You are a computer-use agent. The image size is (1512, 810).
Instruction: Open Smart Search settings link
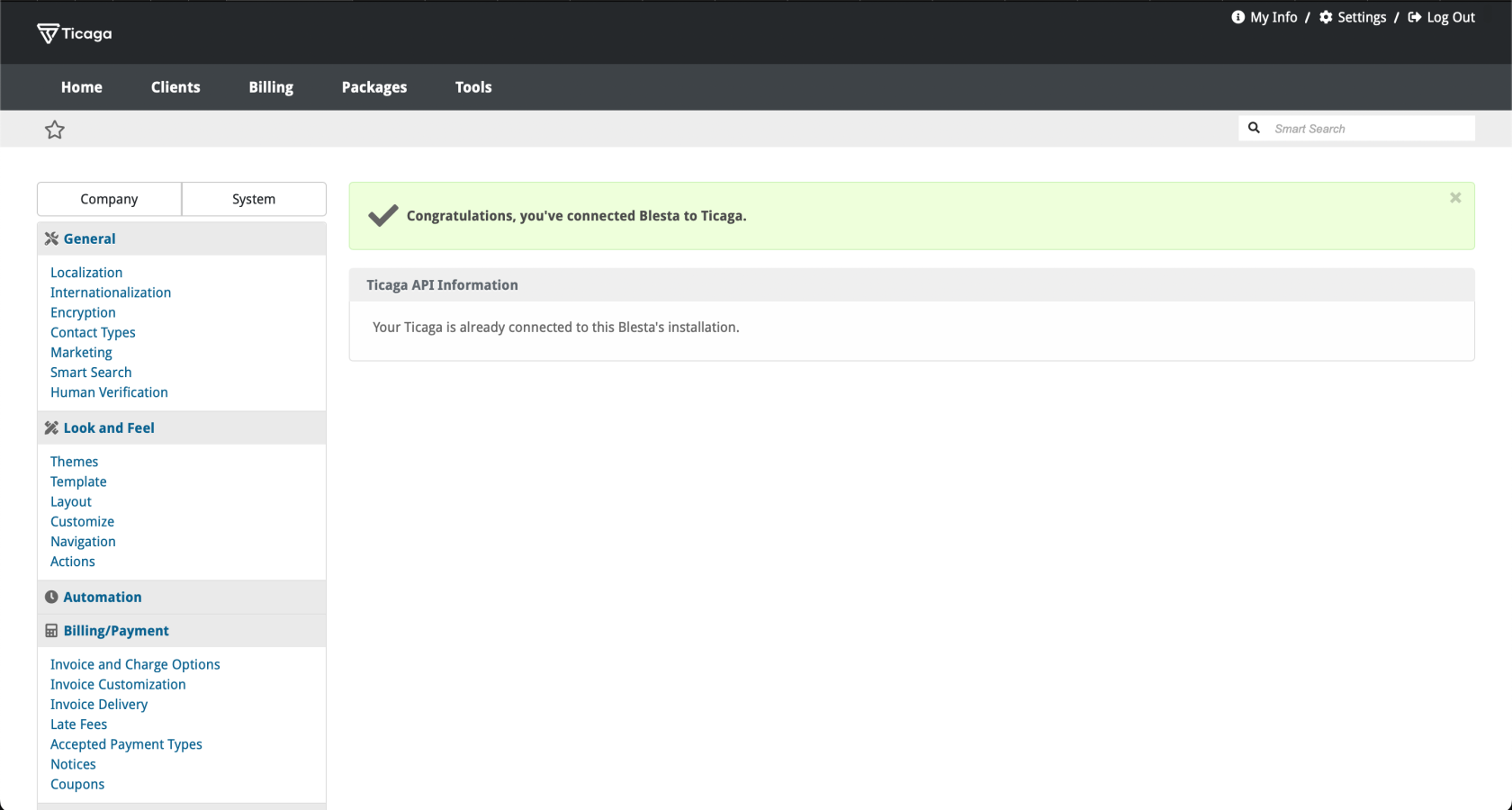click(91, 372)
